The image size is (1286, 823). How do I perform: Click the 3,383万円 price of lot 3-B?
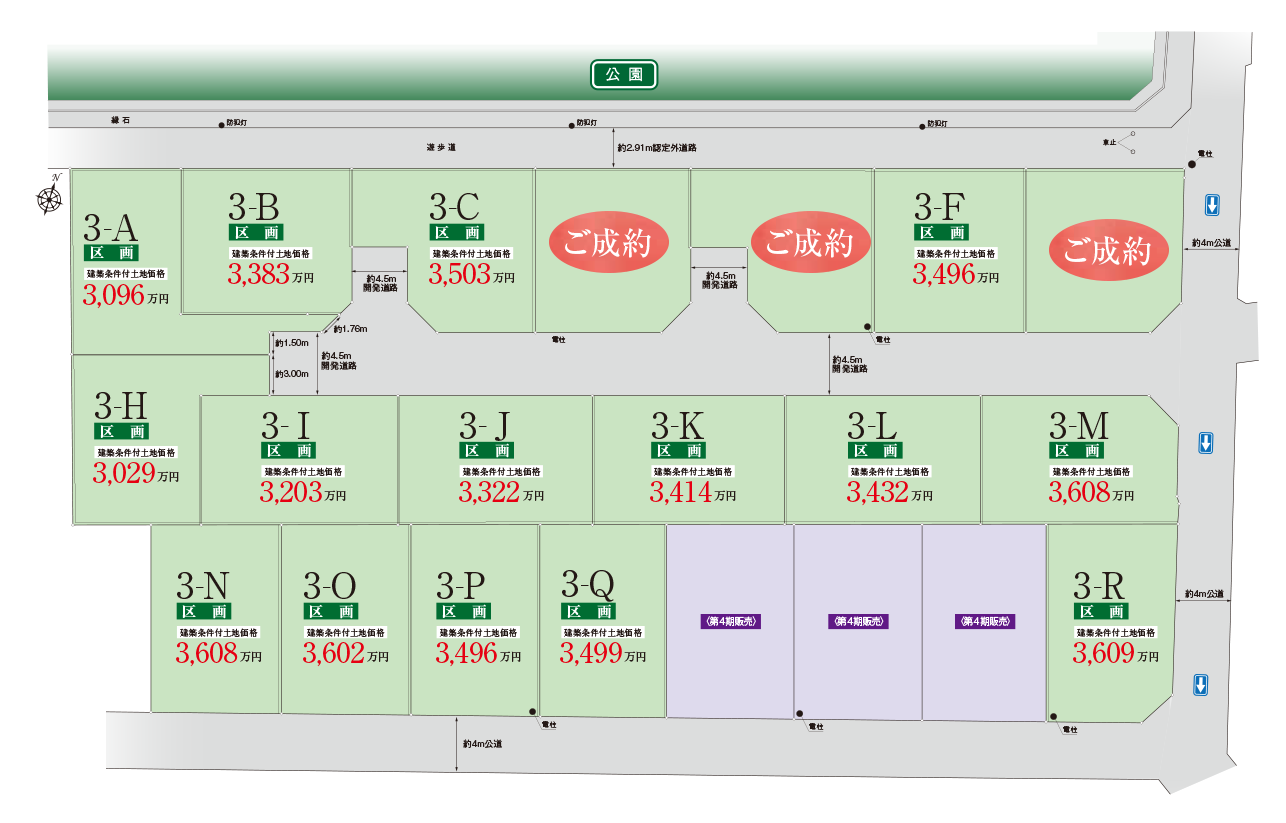point(270,275)
